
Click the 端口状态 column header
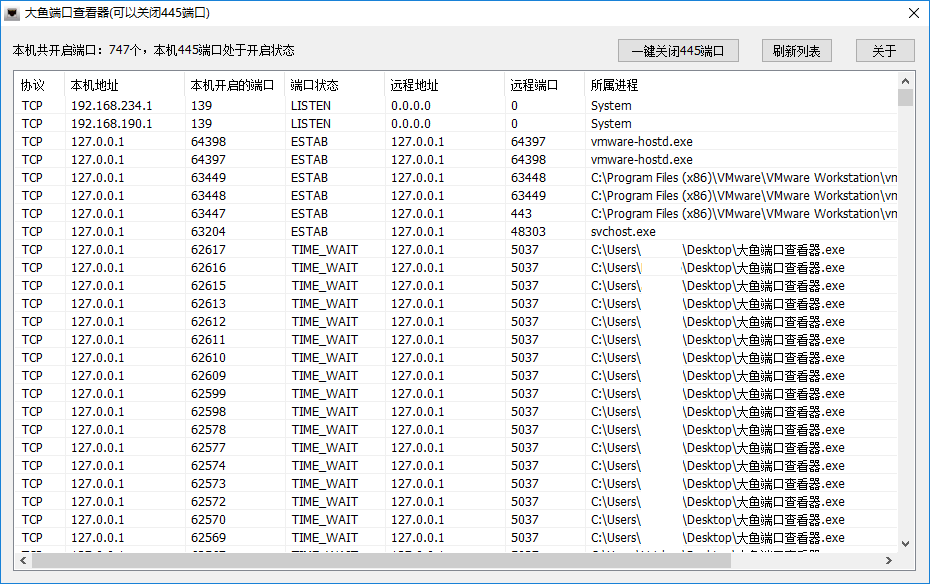[315, 85]
